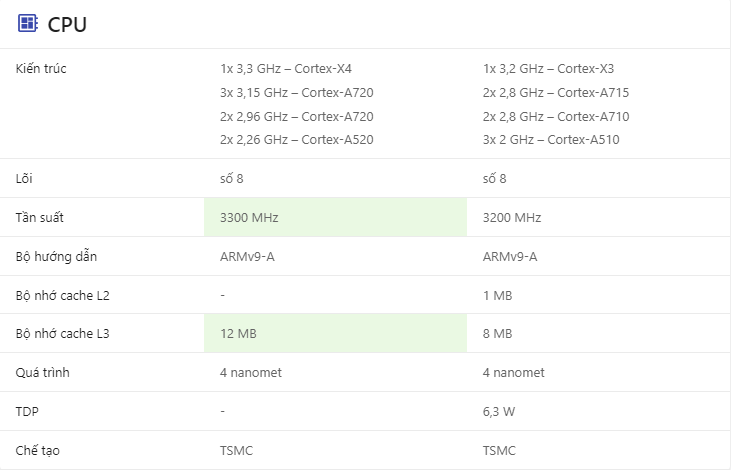Click the CPU section heading text
The width and height of the screenshot is (731, 470).
point(67,24)
